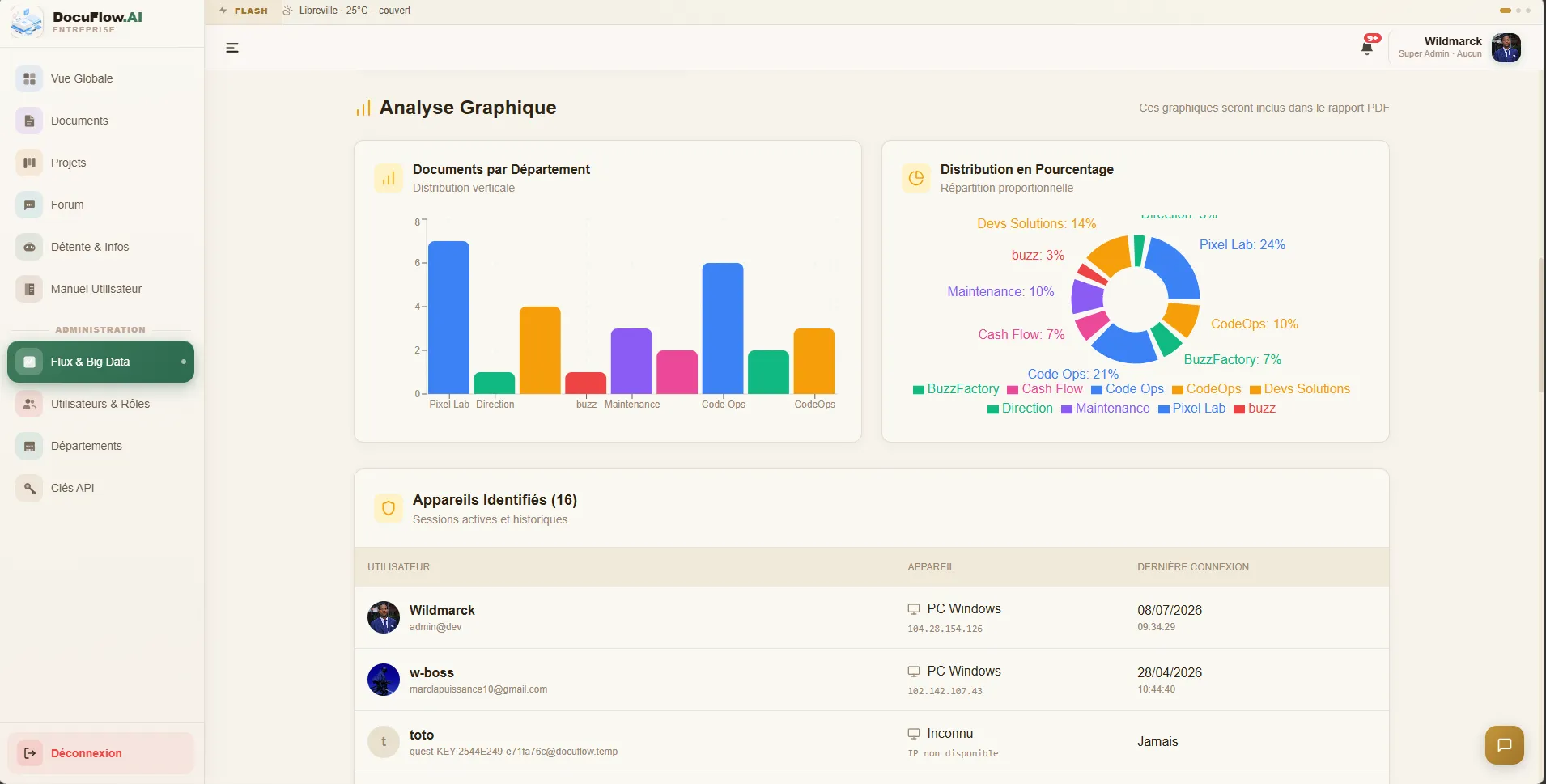1546x784 pixels.
Task: Click the shield icon of Appareils Identifiés
Action: coord(389,508)
